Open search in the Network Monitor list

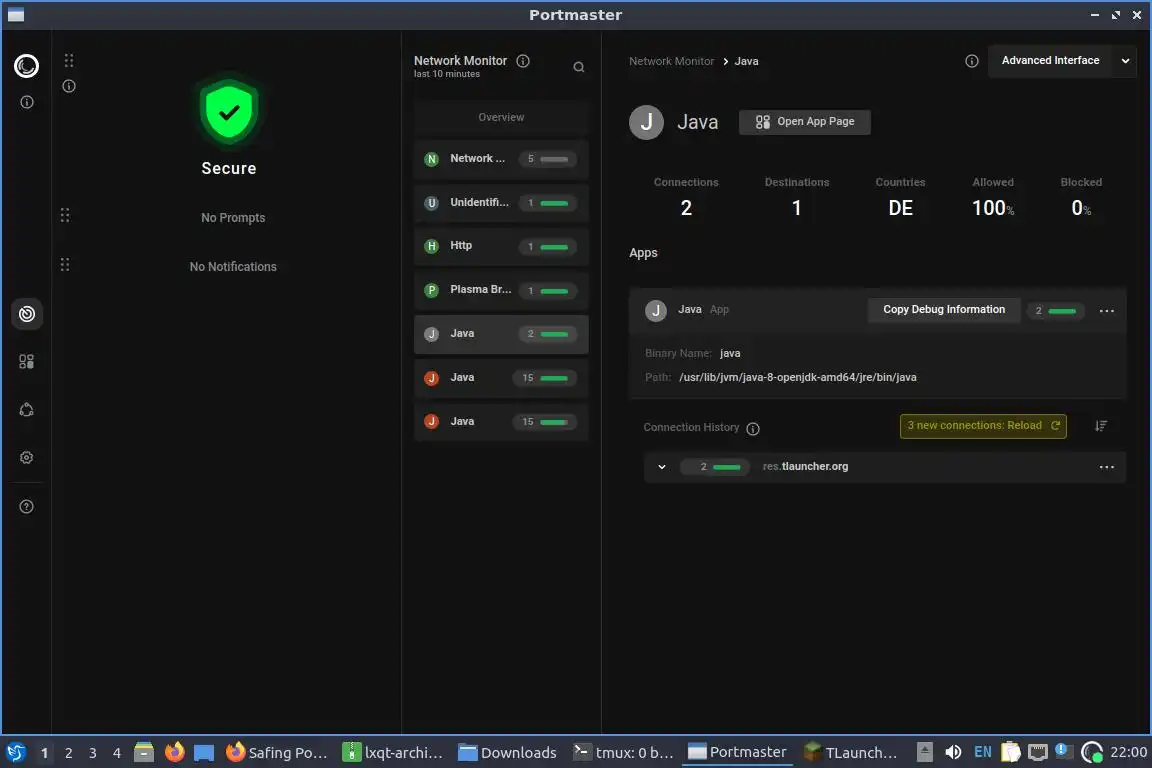click(579, 68)
